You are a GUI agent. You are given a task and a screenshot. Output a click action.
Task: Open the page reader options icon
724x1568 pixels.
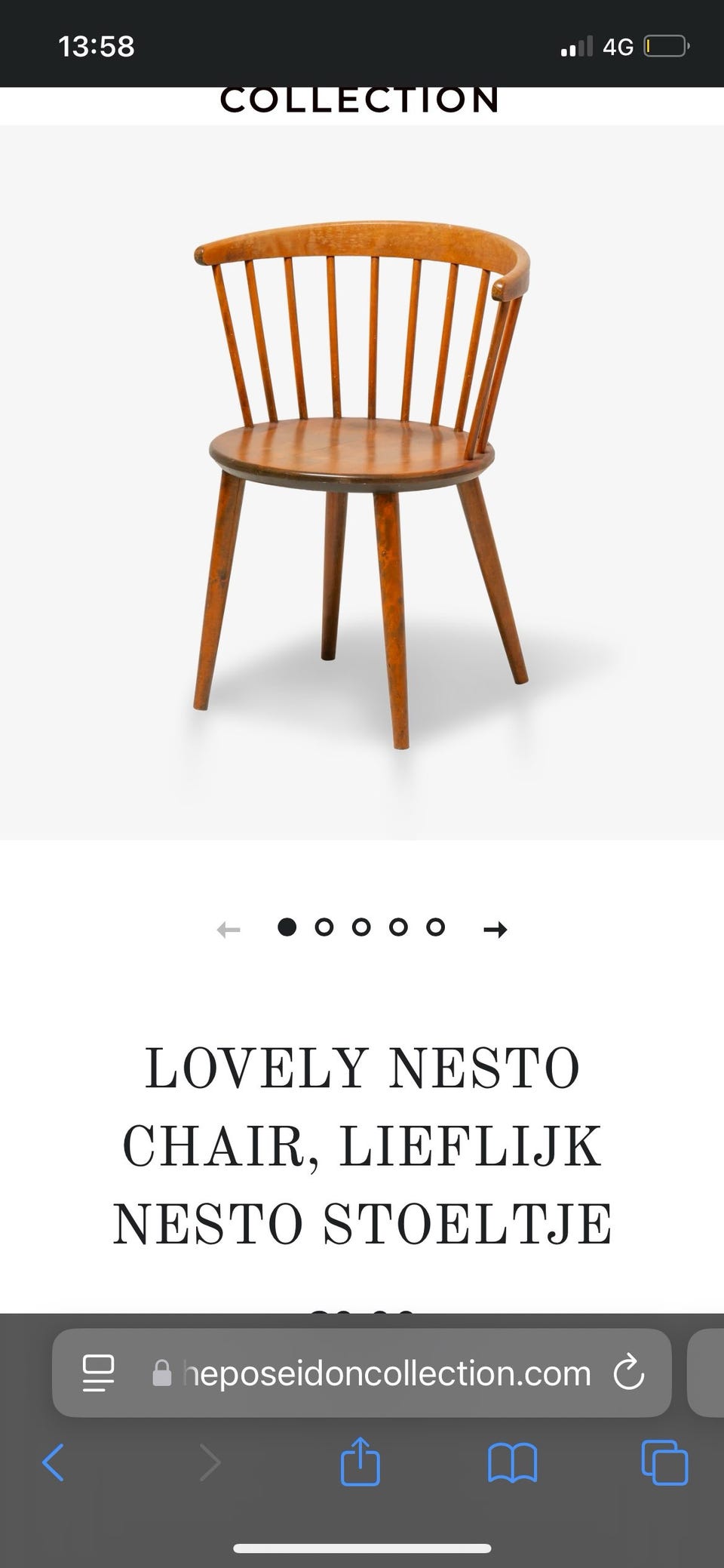pyautogui.click(x=98, y=1373)
